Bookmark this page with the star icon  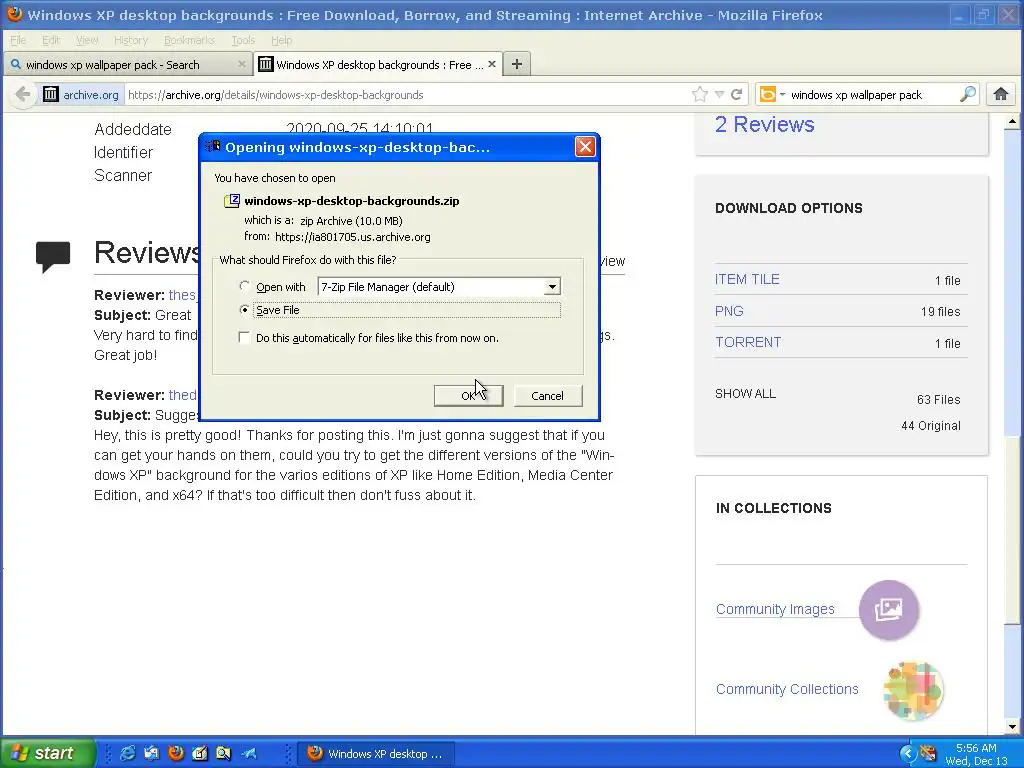point(699,95)
